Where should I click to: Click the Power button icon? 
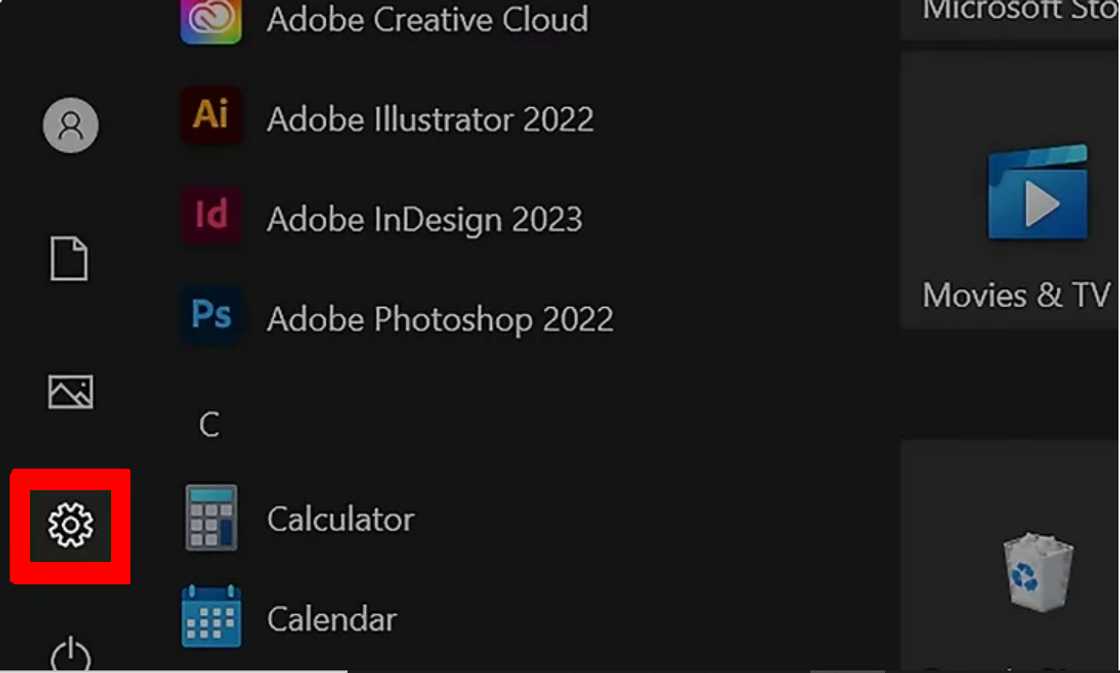point(70,655)
